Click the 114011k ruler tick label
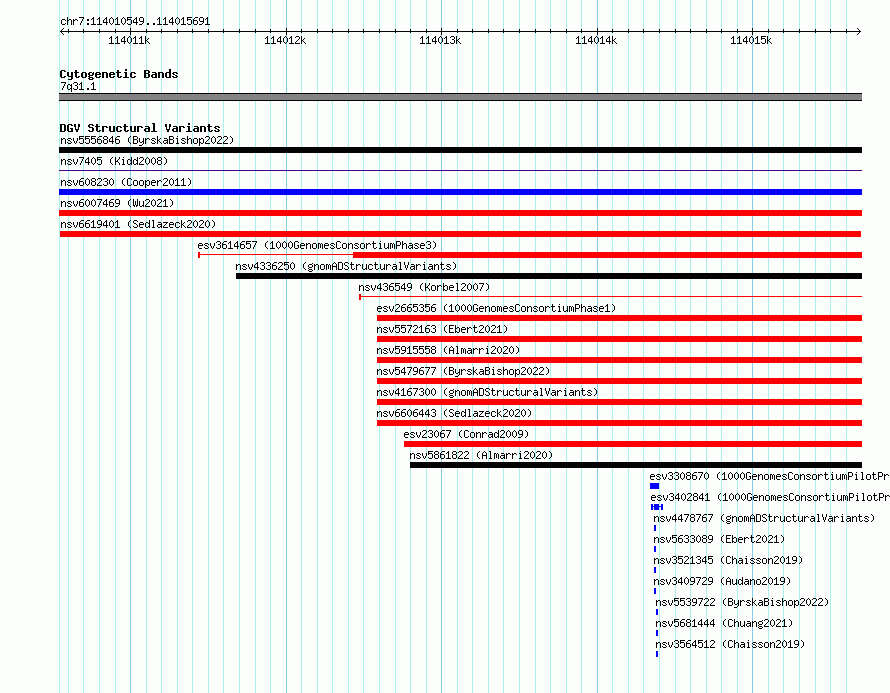890x693 pixels. click(x=129, y=40)
